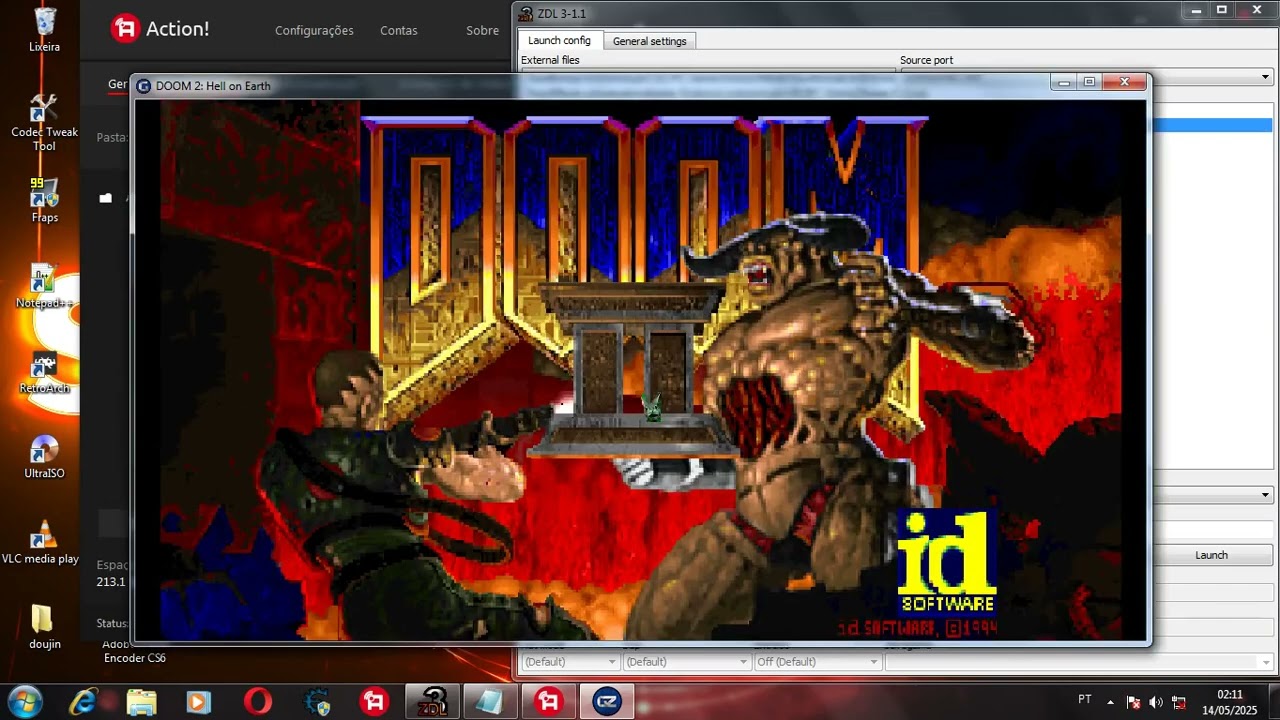
Task: Click the DOOM II title screen image
Action: click(x=640, y=369)
